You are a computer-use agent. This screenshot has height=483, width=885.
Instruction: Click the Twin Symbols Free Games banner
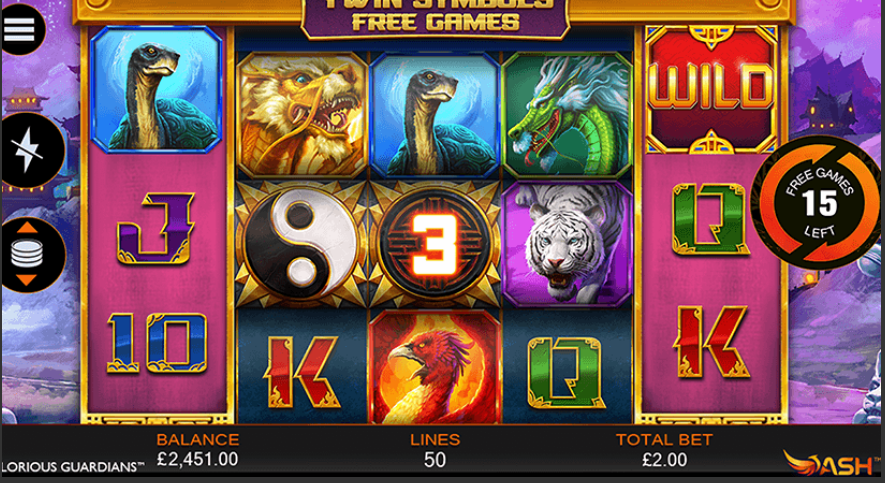[x=435, y=17]
